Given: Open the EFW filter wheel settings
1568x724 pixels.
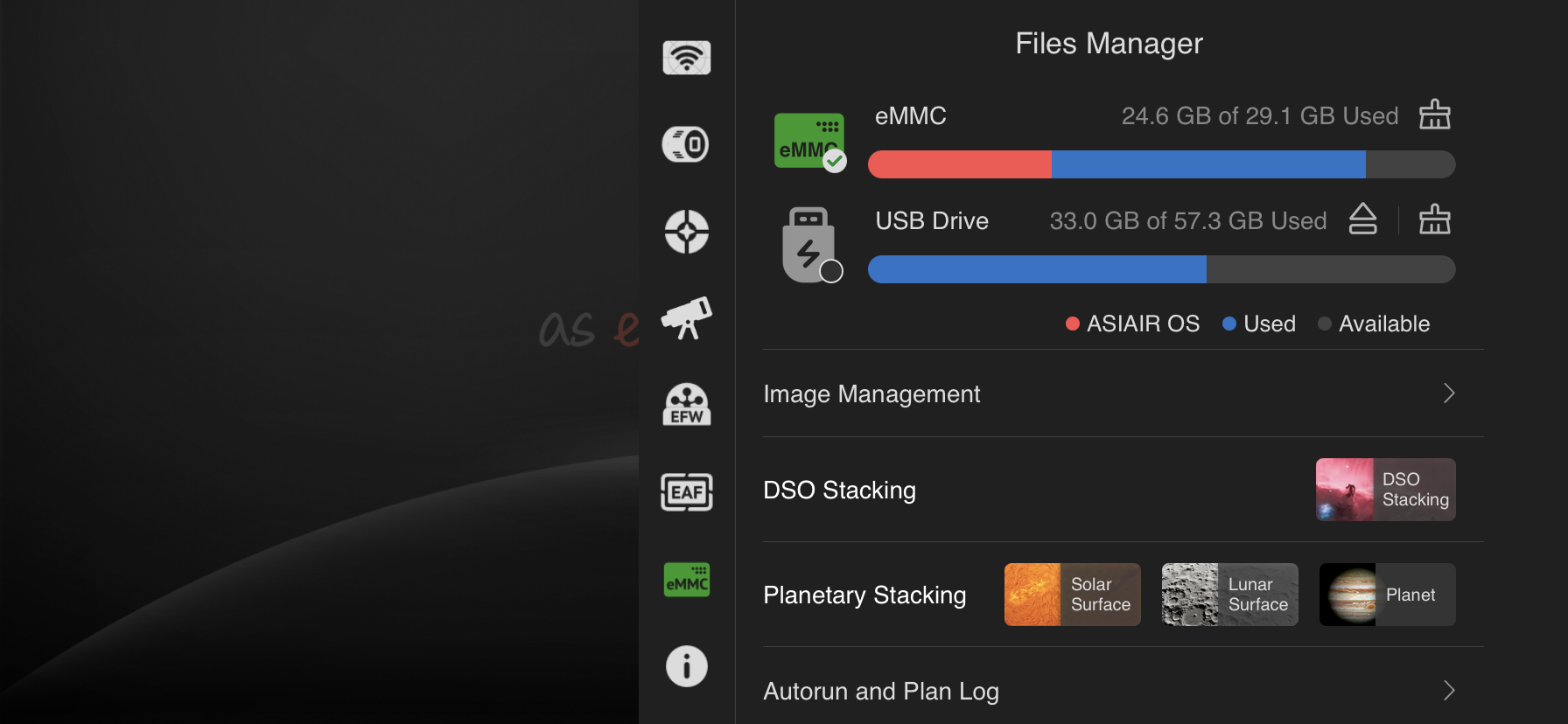Looking at the screenshot, I should [x=687, y=405].
